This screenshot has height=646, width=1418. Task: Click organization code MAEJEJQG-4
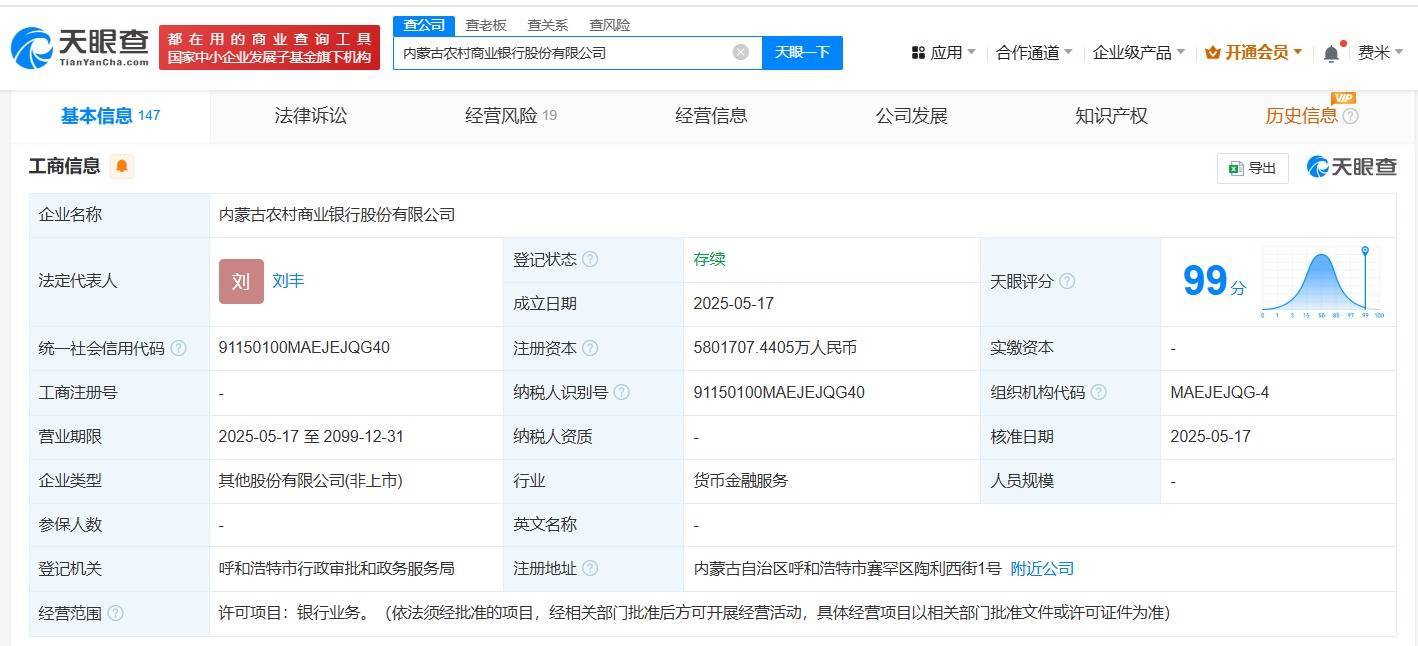point(1219,392)
